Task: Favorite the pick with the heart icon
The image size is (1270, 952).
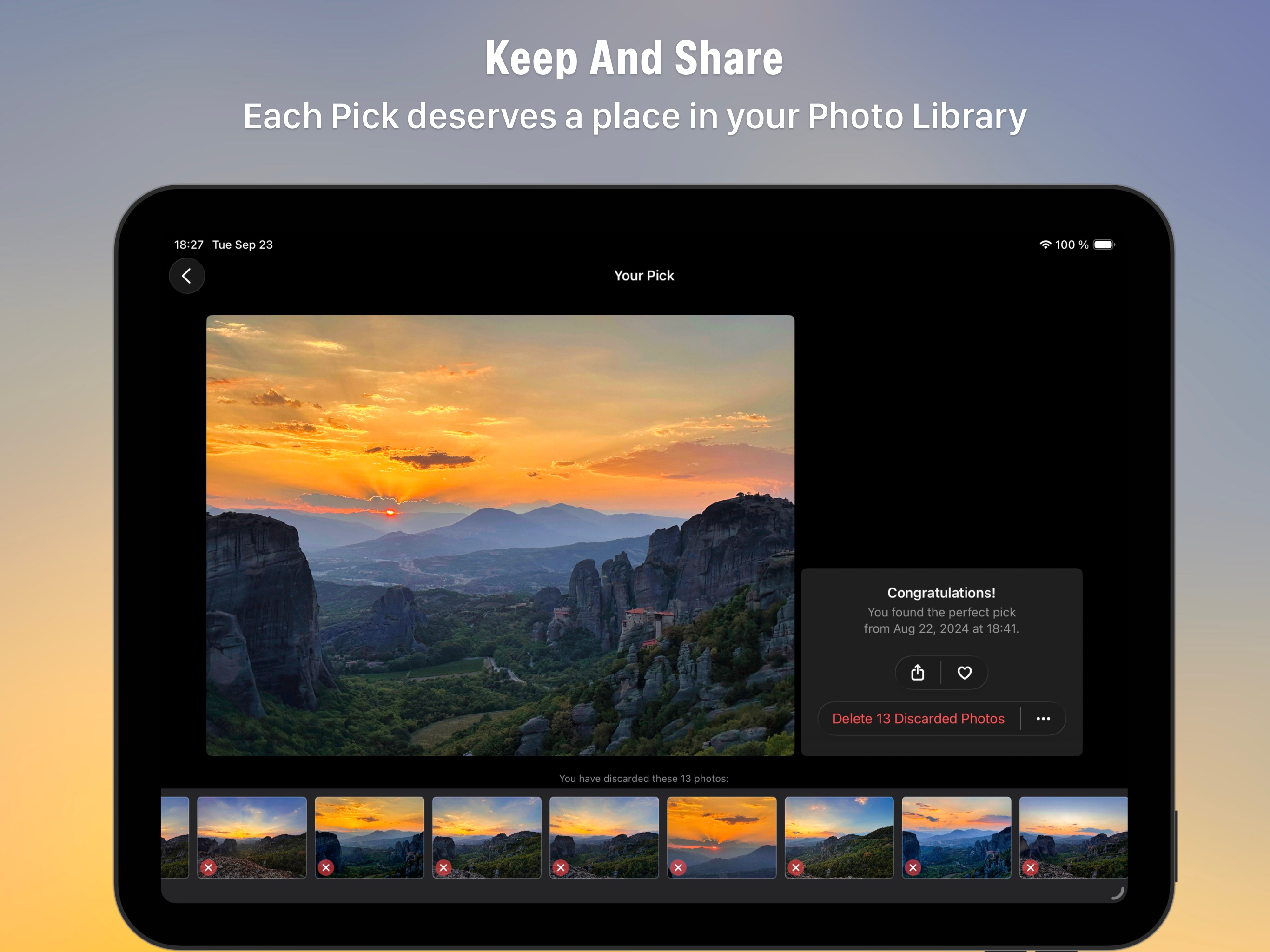Action: pyautogui.click(x=965, y=672)
